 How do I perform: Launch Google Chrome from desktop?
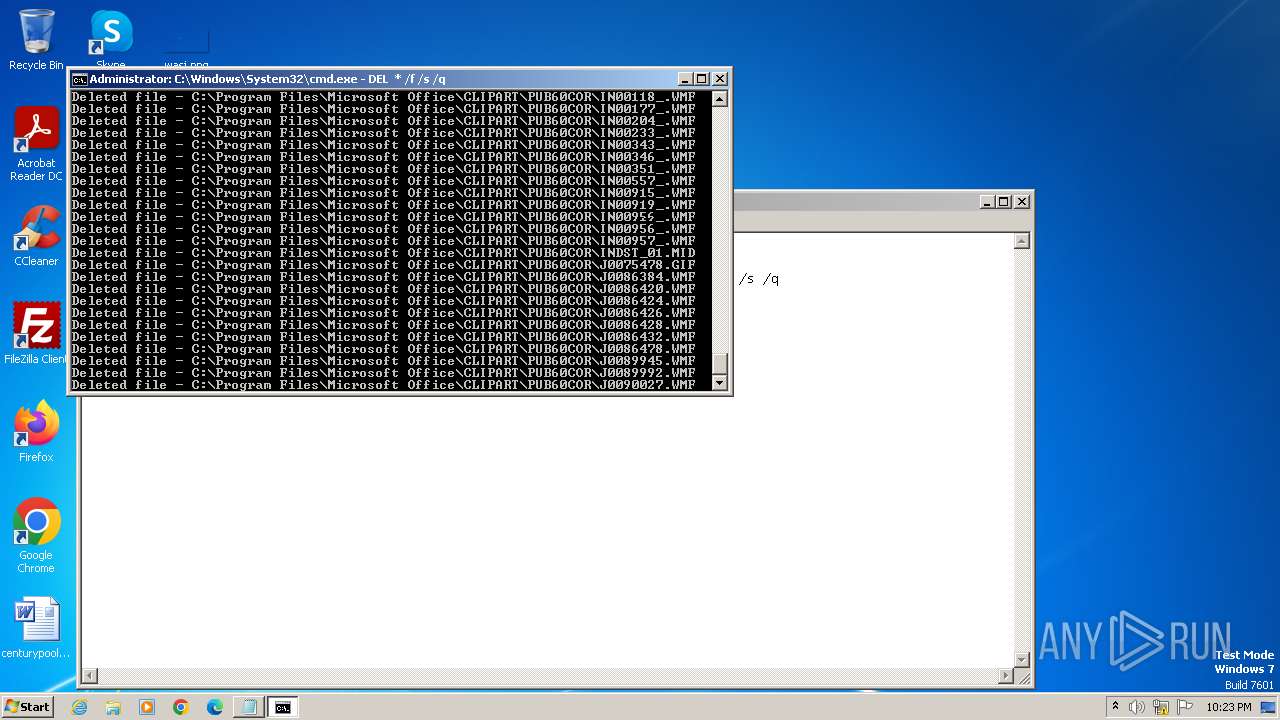coord(36,536)
